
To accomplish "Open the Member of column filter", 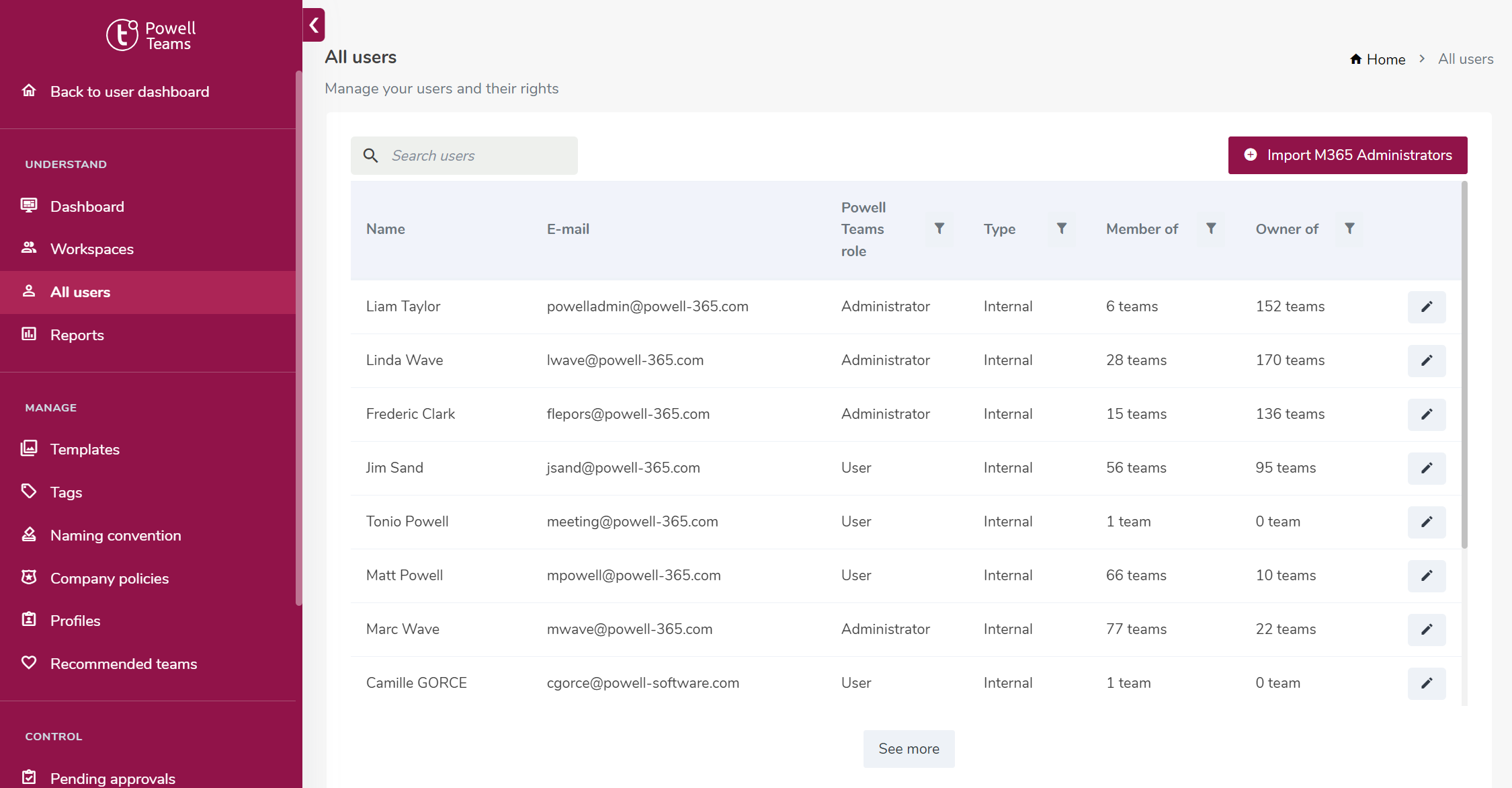I will click(1211, 229).
